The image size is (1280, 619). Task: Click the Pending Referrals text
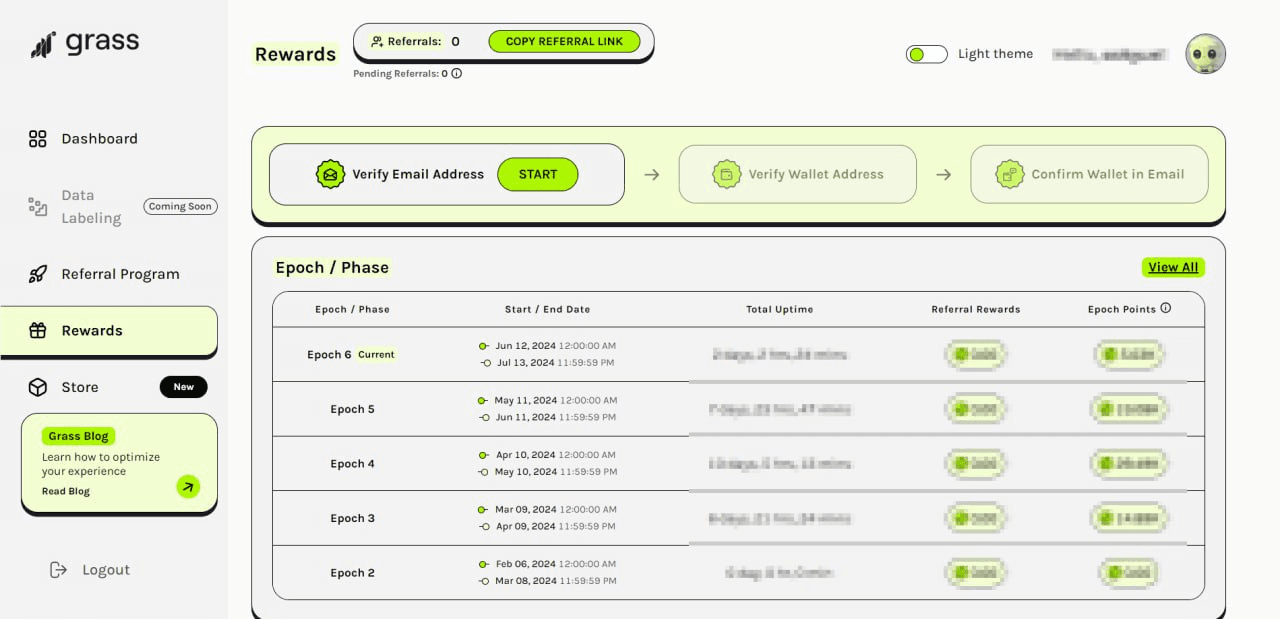tap(400, 74)
